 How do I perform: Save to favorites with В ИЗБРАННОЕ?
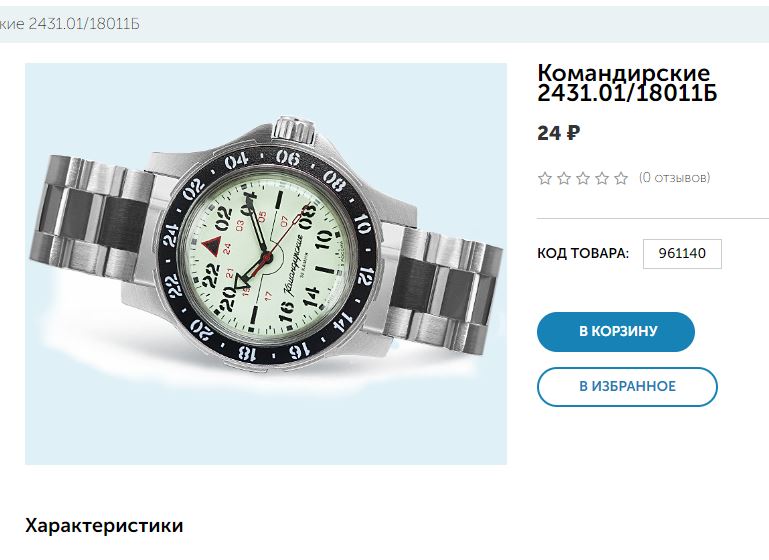(x=627, y=386)
